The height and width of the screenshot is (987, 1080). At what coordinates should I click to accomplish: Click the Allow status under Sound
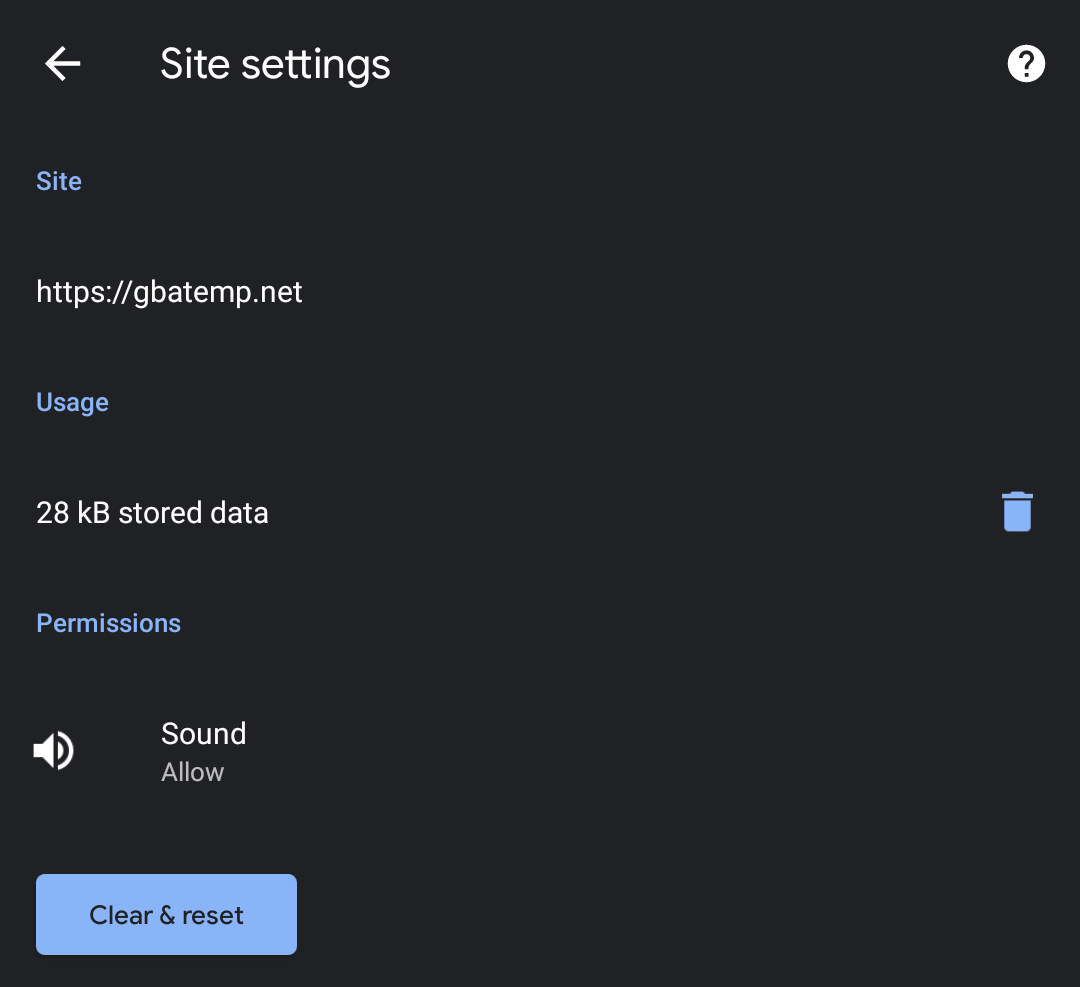click(192, 772)
